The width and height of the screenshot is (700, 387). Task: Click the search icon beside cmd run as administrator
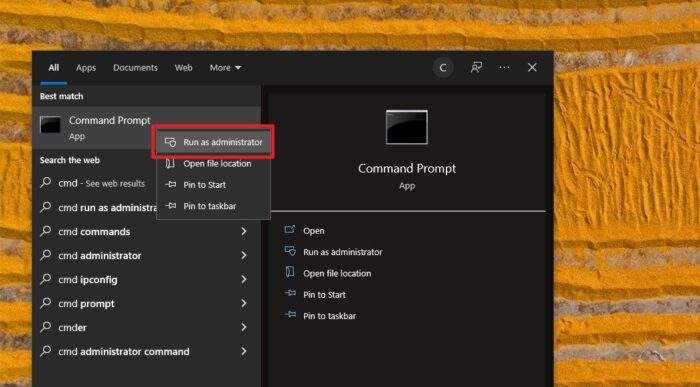coord(46,207)
